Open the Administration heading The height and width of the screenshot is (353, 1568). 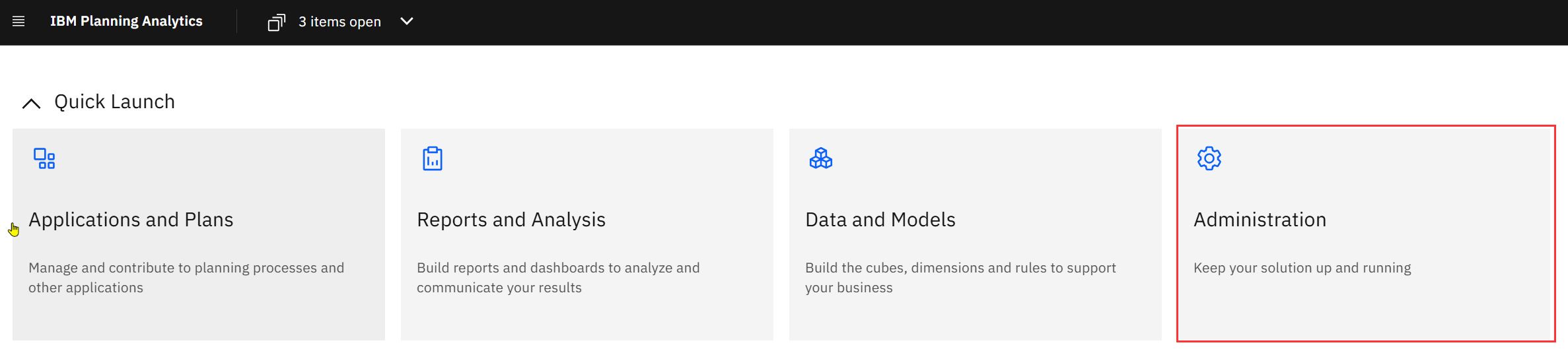tap(1260, 220)
